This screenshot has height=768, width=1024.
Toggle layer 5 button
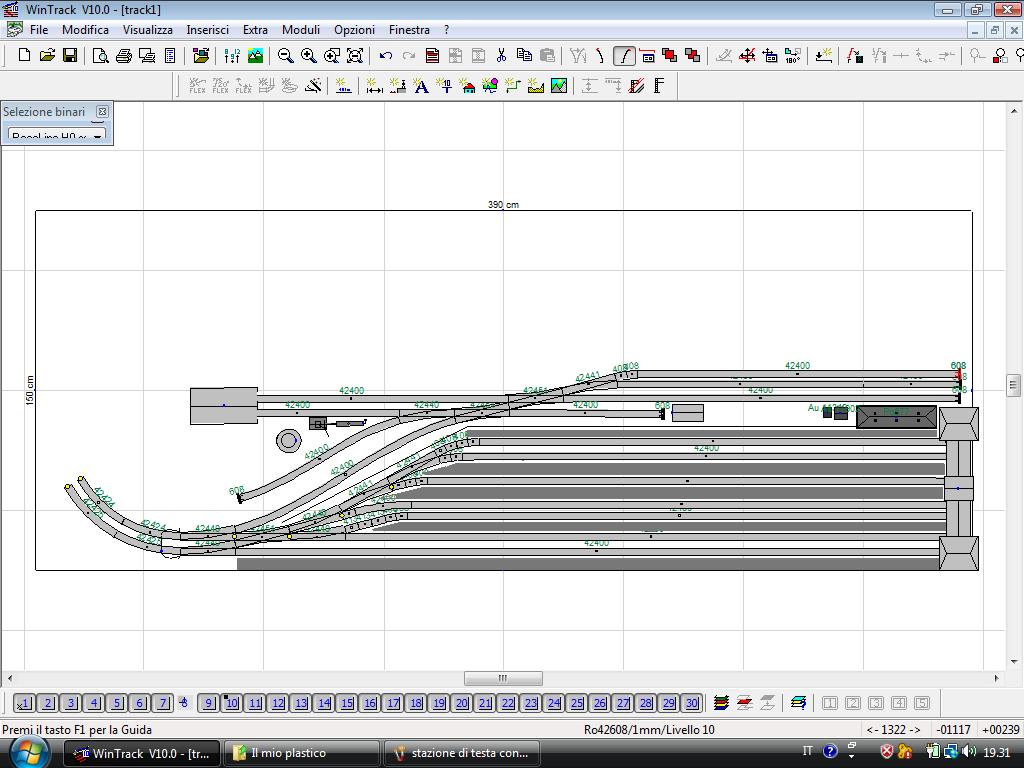pyautogui.click(x=117, y=703)
